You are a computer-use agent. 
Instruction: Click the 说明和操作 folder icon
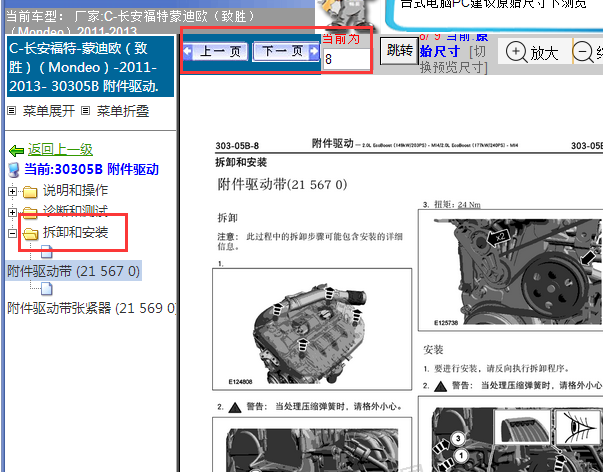(x=30, y=192)
